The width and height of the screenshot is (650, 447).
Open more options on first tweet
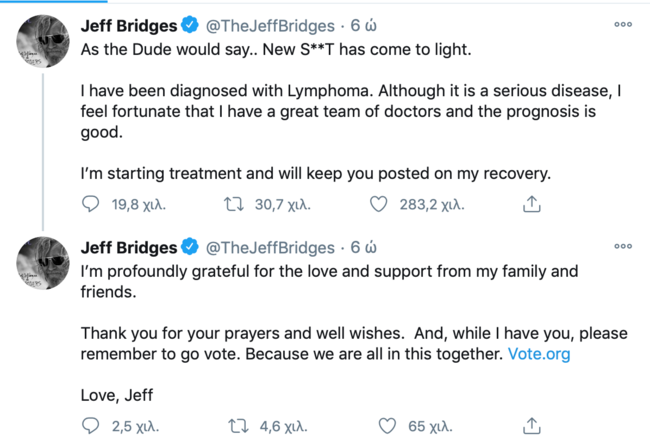[x=623, y=25]
